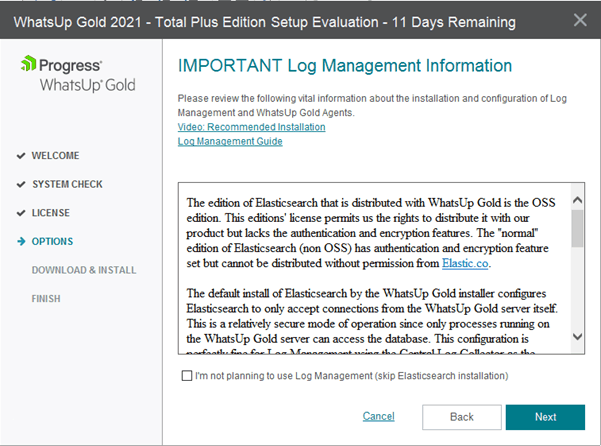This screenshot has height=446, width=601.
Task: Select the OPTIONS step
Action: pyautogui.click(x=52, y=241)
